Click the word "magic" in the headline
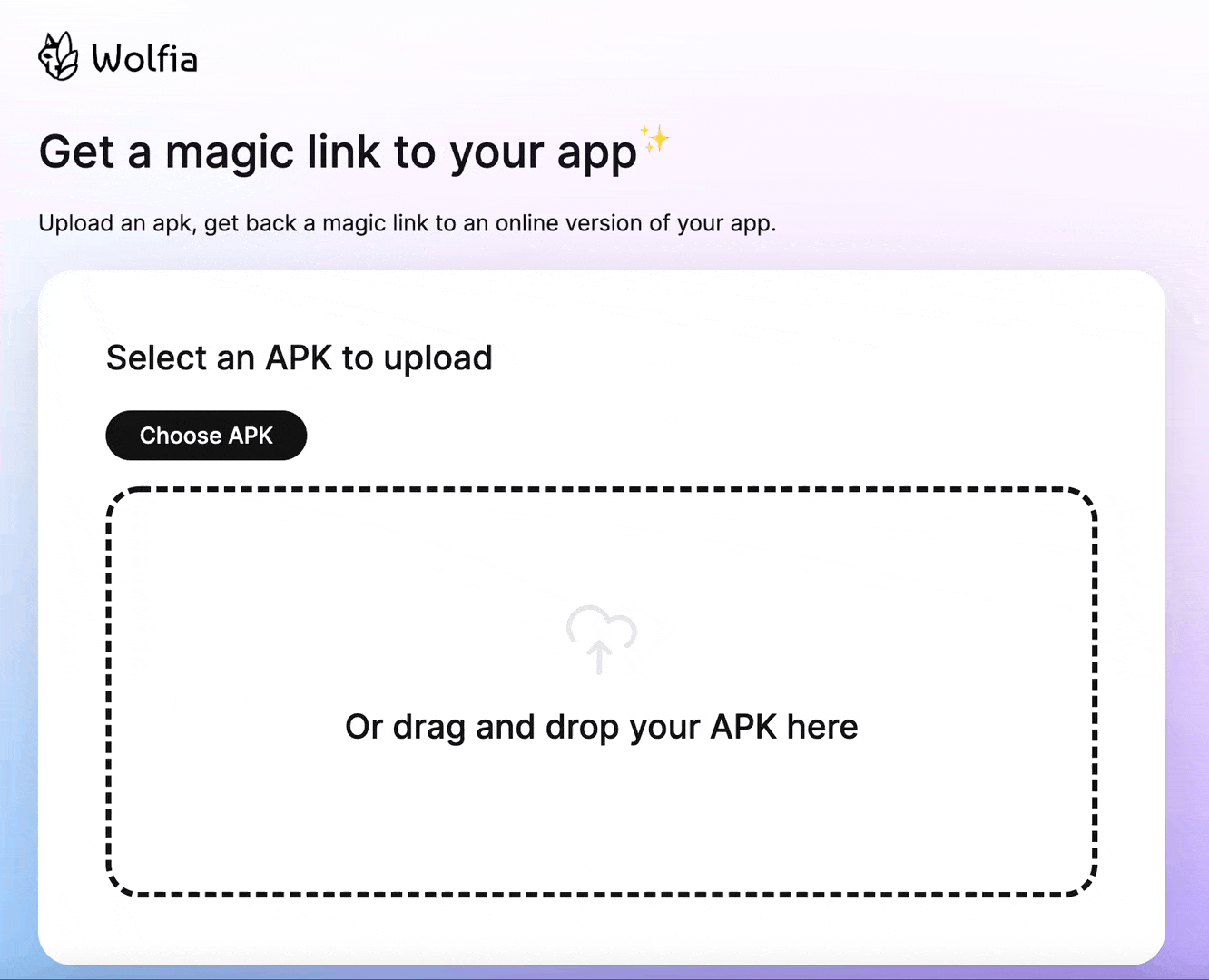Viewport: 1209px width, 980px height. pos(231,152)
